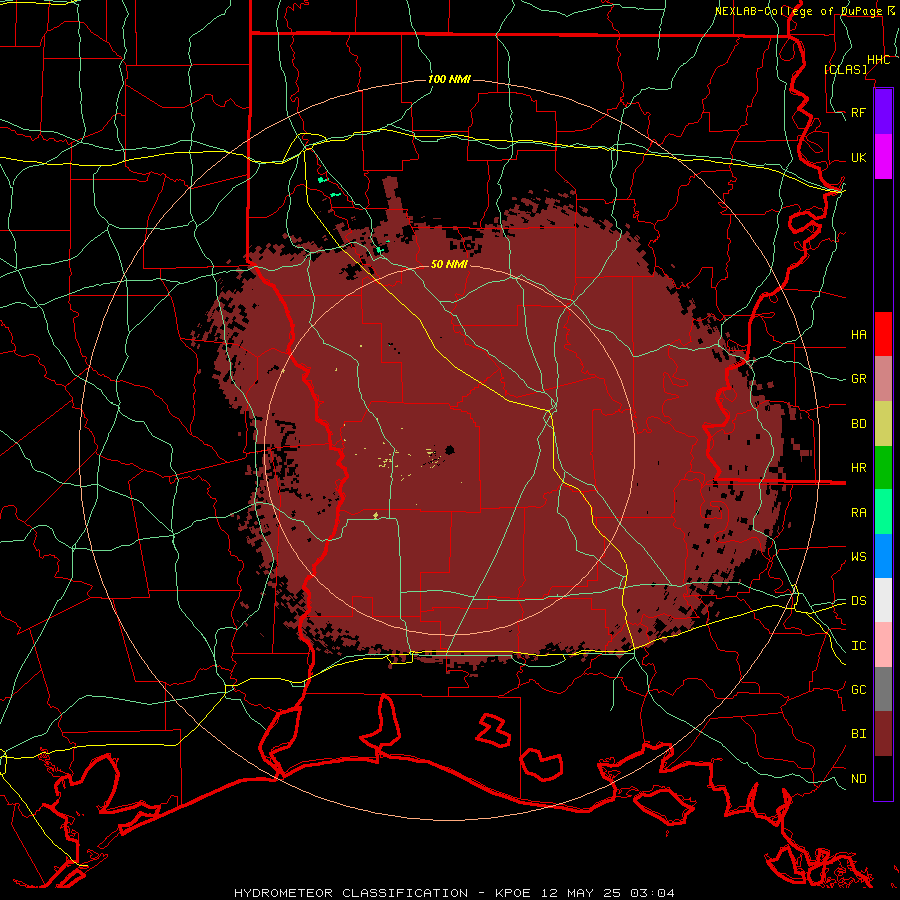
Task: Click the KPOE radar site identifier
Action: point(515,893)
